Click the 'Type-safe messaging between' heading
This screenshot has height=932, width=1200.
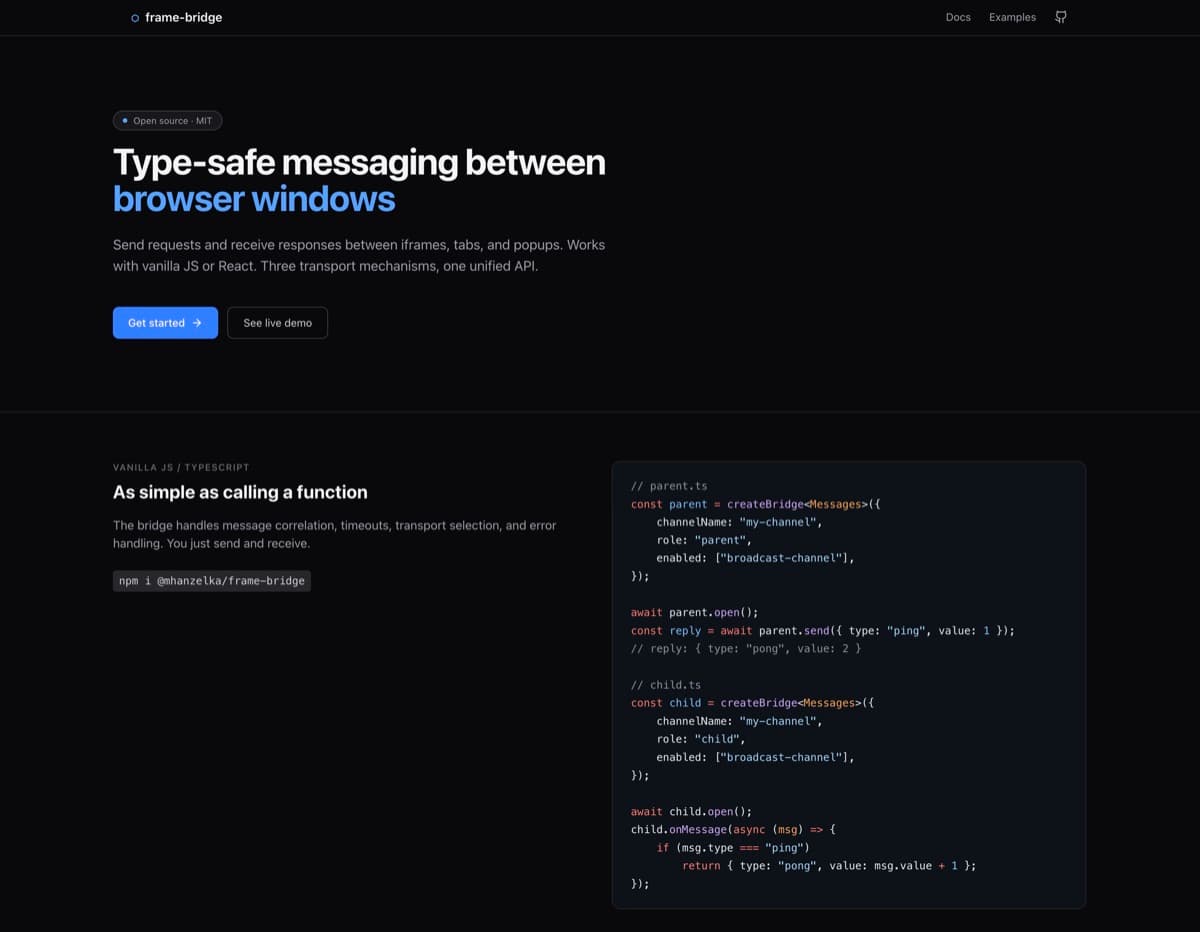coord(358,162)
